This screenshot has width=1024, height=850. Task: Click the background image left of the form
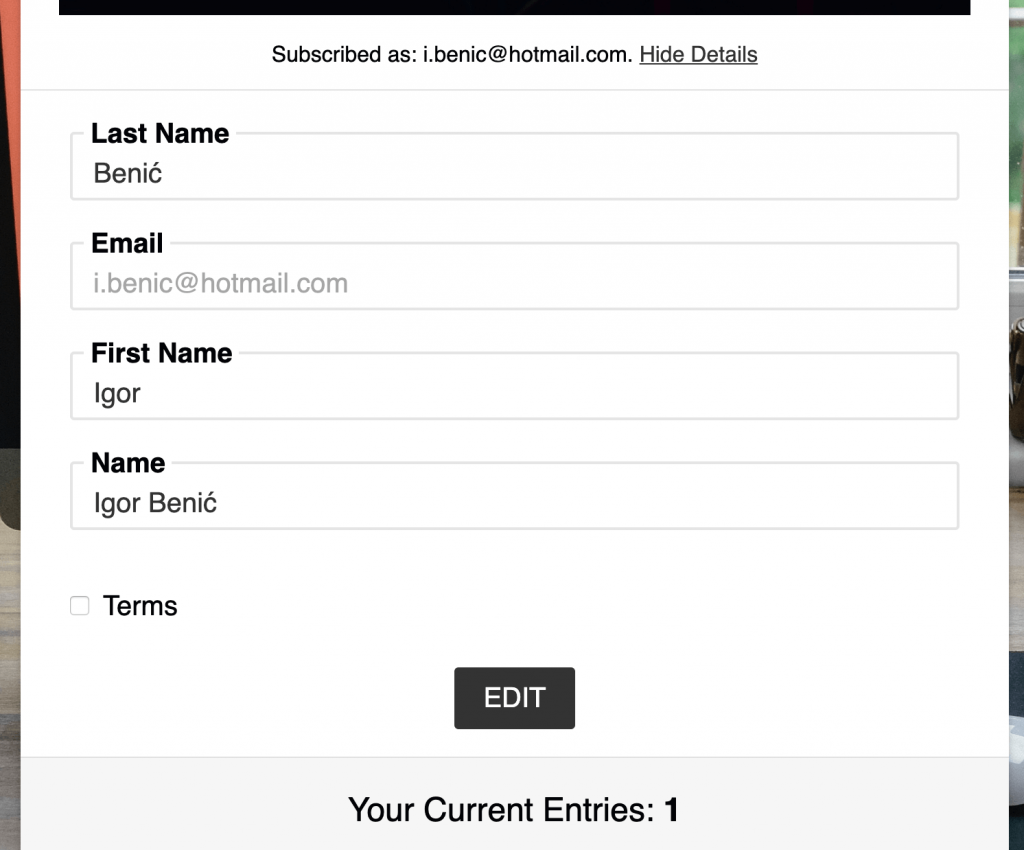10,424
